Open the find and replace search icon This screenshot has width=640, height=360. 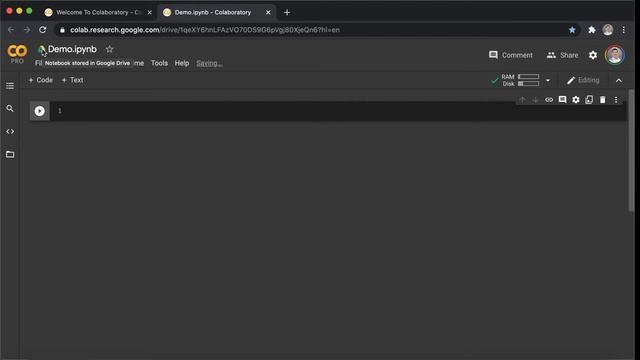point(10,109)
